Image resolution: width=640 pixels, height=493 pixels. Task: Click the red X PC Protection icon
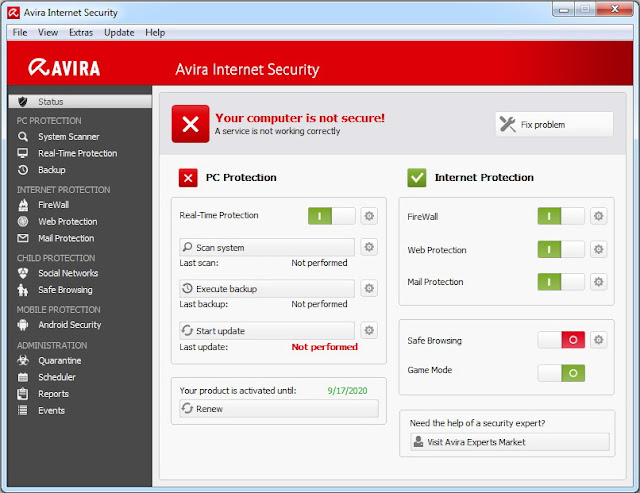click(x=188, y=178)
